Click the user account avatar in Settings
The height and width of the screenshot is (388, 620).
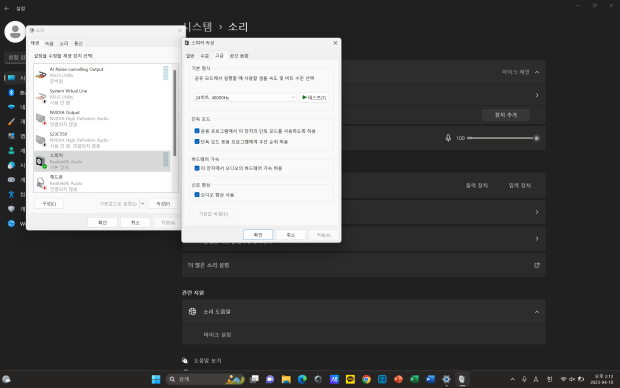click(15, 32)
